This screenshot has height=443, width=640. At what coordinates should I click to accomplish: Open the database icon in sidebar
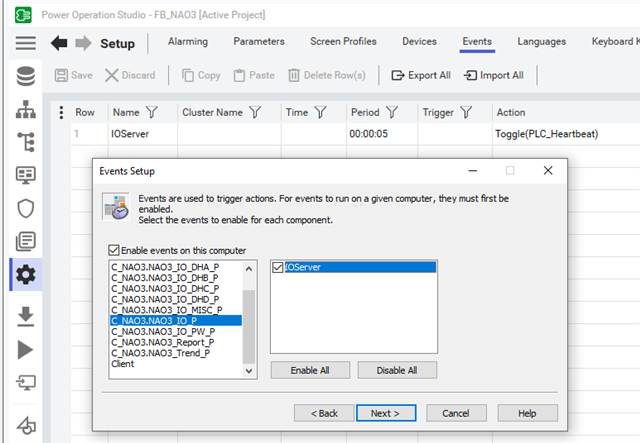coord(26,76)
